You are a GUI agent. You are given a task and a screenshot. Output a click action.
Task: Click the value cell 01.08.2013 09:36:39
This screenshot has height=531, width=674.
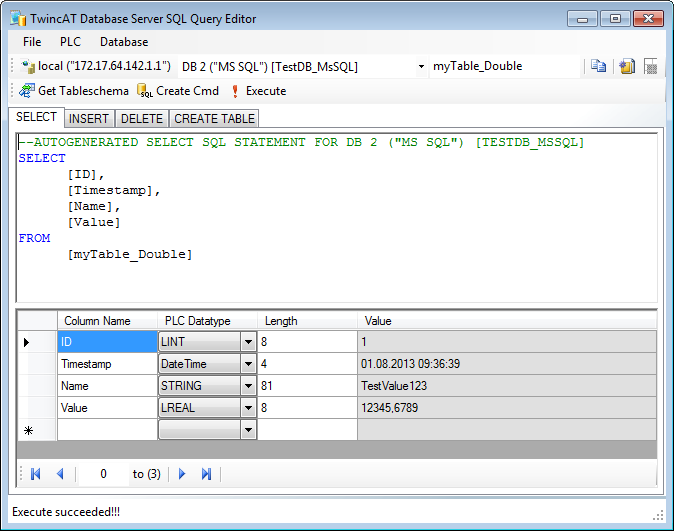point(507,364)
